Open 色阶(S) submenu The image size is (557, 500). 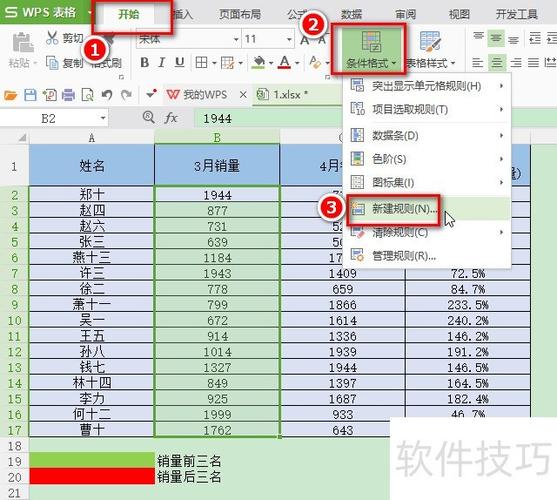click(427, 159)
